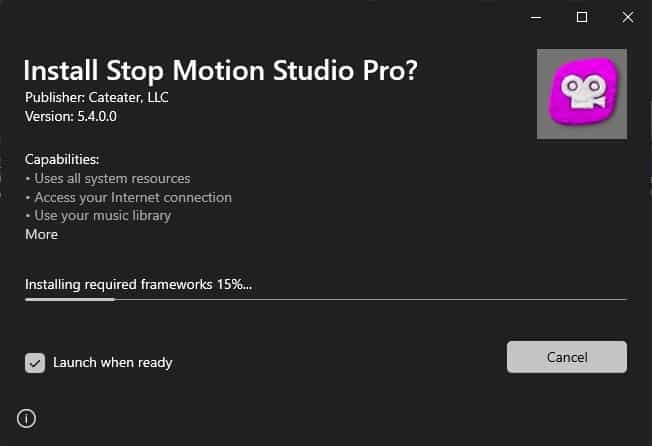Open the info icon in the bottom corner
This screenshot has width=652, height=446.
point(27,418)
